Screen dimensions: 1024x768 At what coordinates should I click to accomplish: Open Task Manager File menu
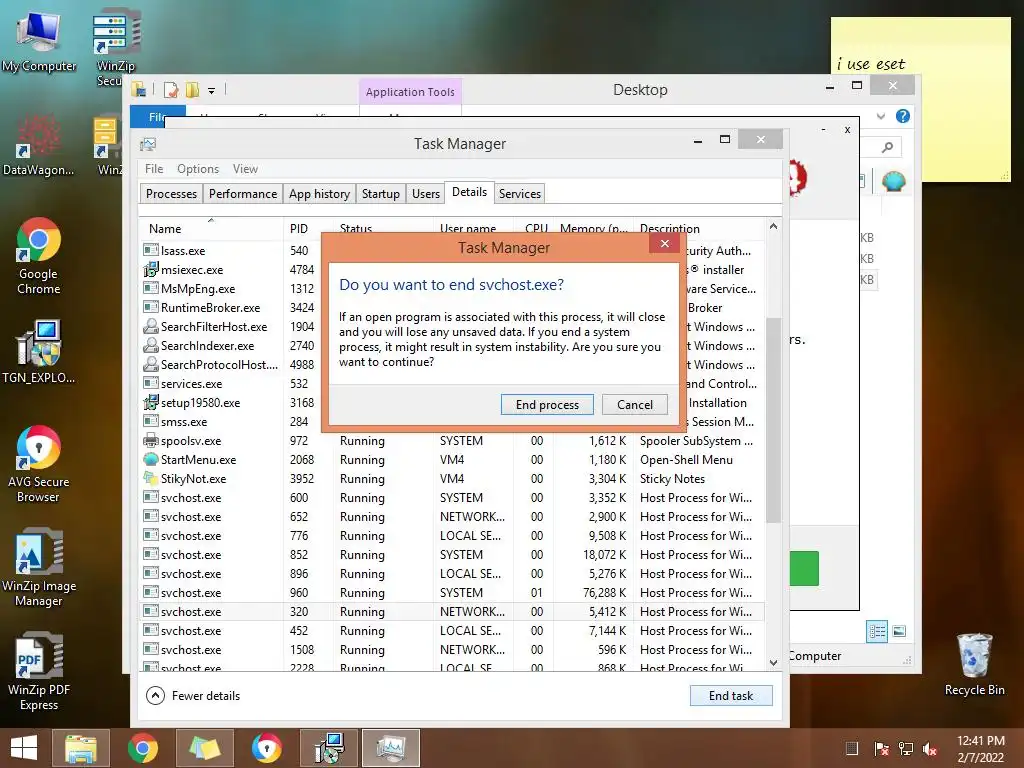coord(154,168)
